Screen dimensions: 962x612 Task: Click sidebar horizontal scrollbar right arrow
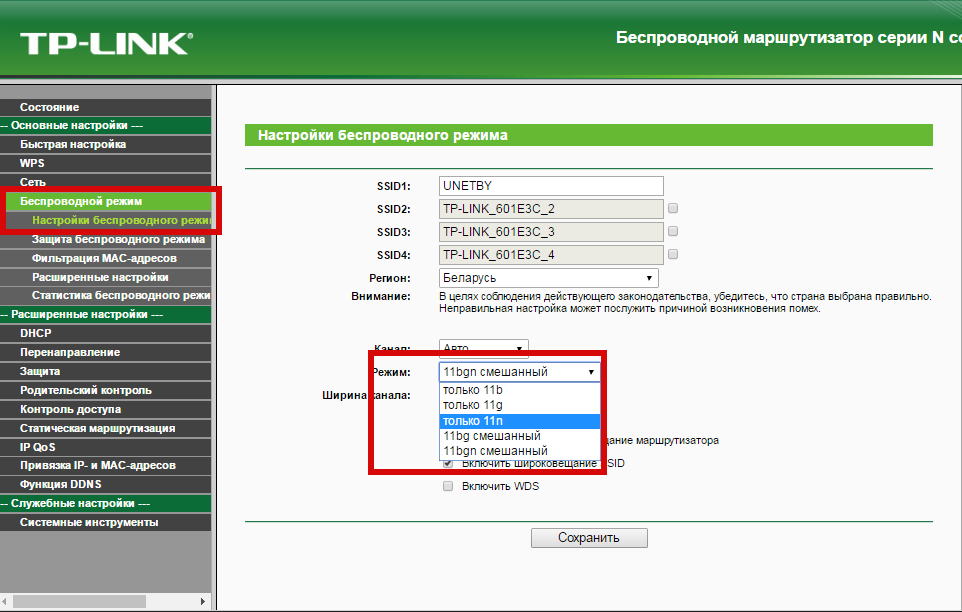[203, 602]
